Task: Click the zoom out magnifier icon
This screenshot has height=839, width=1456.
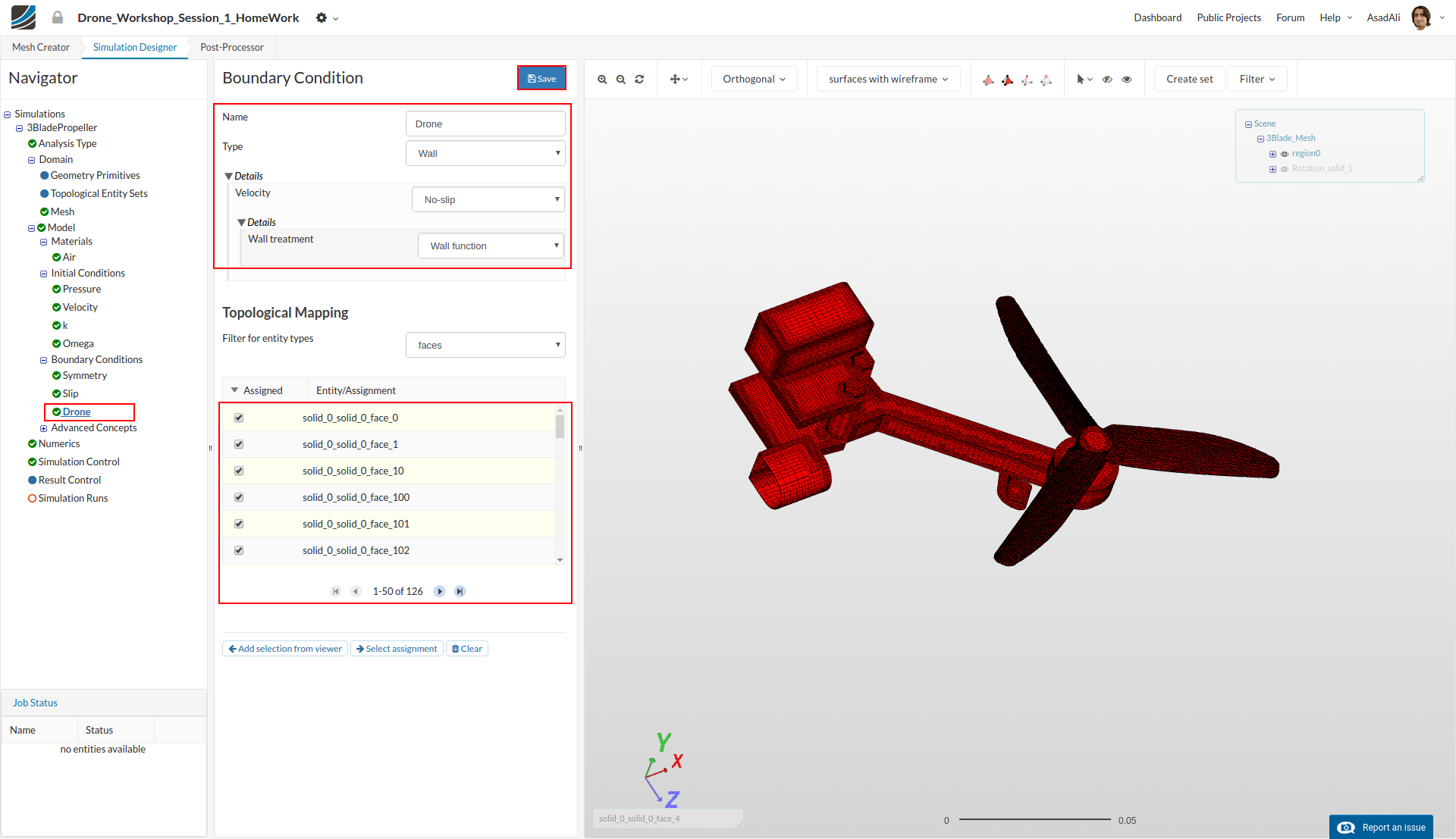Action: point(621,79)
